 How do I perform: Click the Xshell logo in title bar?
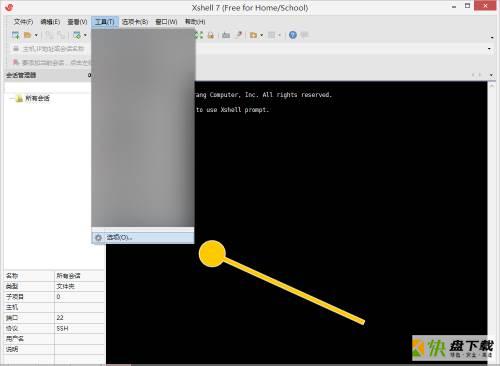point(9,7)
